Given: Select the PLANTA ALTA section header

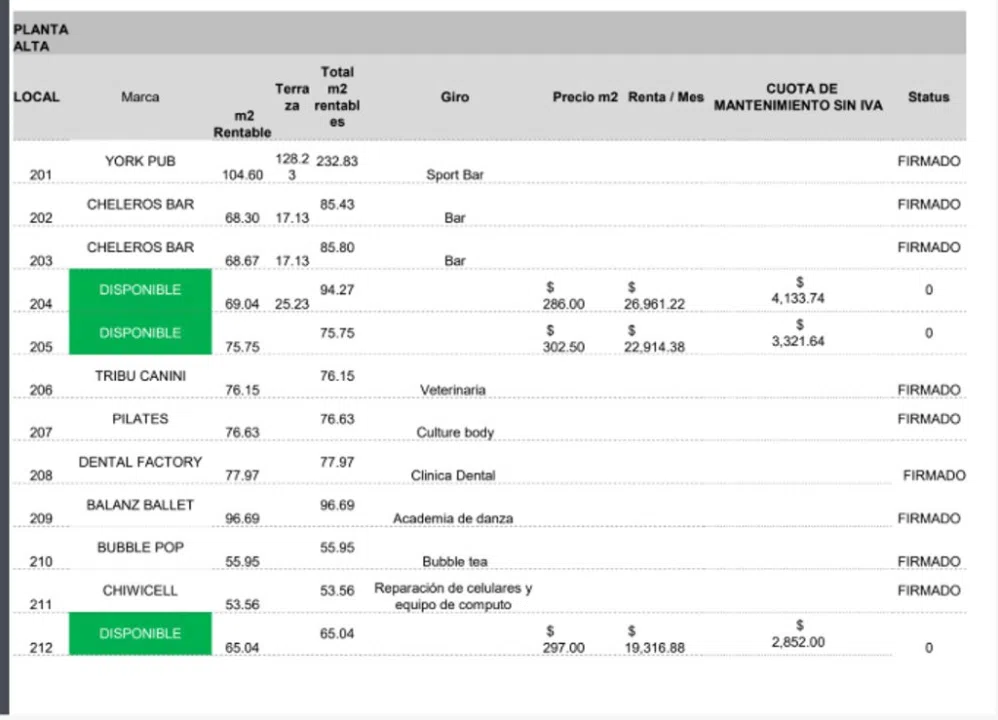Looking at the screenshot, I should (x=41, y=38).
